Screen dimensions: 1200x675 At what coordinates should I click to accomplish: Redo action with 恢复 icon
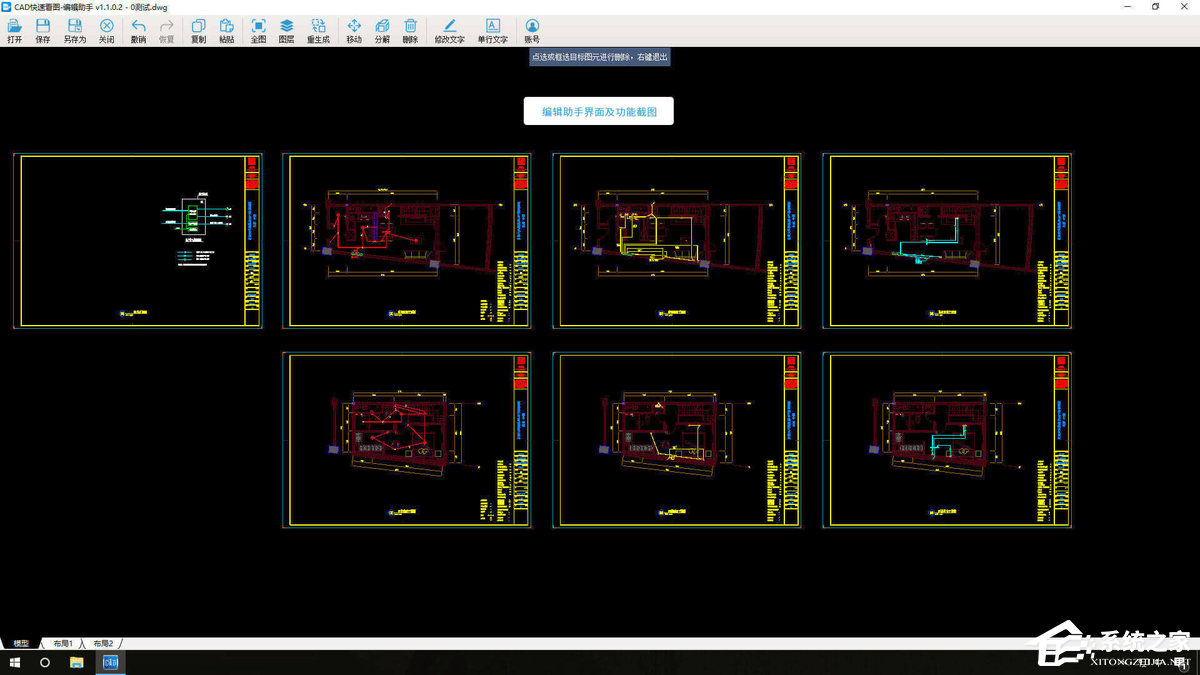point(166,31)
